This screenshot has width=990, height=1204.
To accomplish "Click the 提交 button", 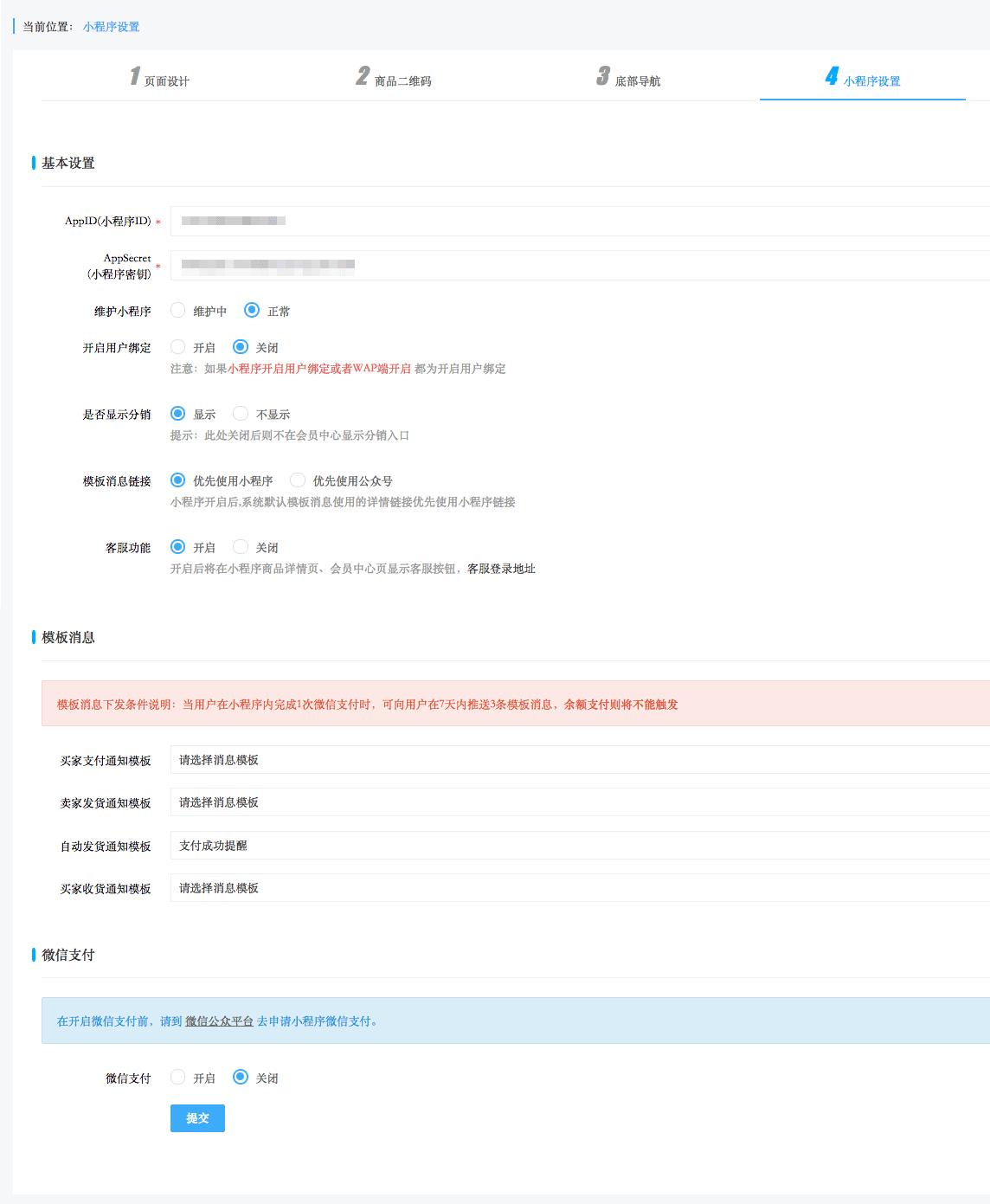I will coord(197,1118).
